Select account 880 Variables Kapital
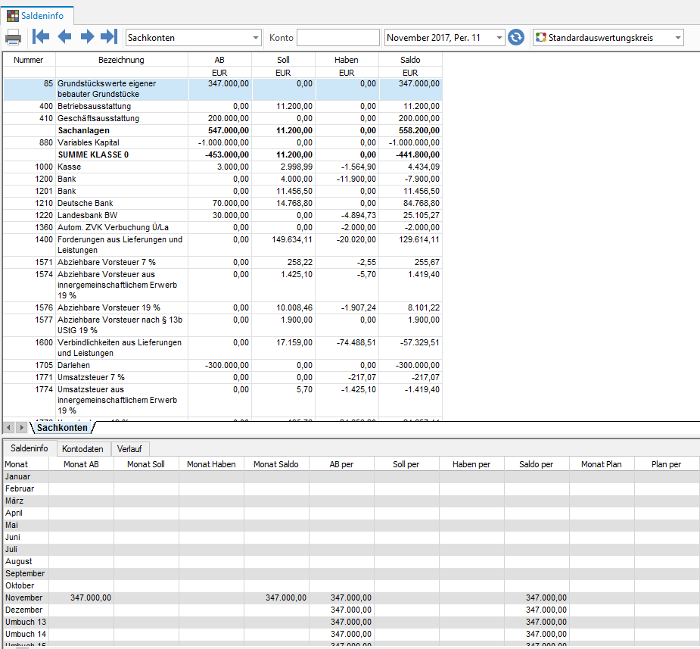The image size is (700, 649). point(223,142)
